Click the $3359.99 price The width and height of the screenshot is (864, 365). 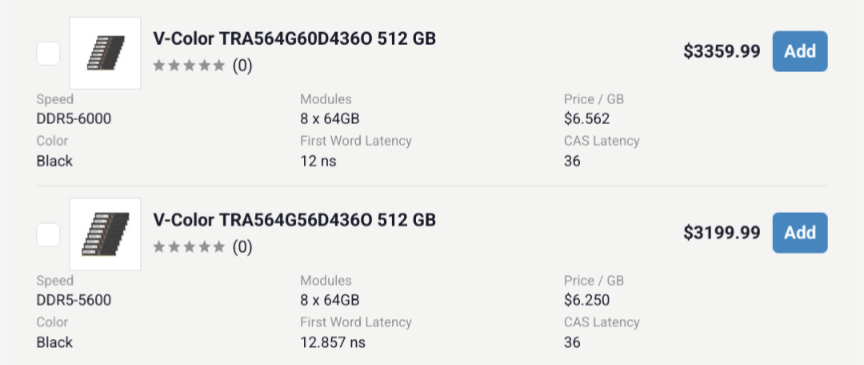[722, 51]
